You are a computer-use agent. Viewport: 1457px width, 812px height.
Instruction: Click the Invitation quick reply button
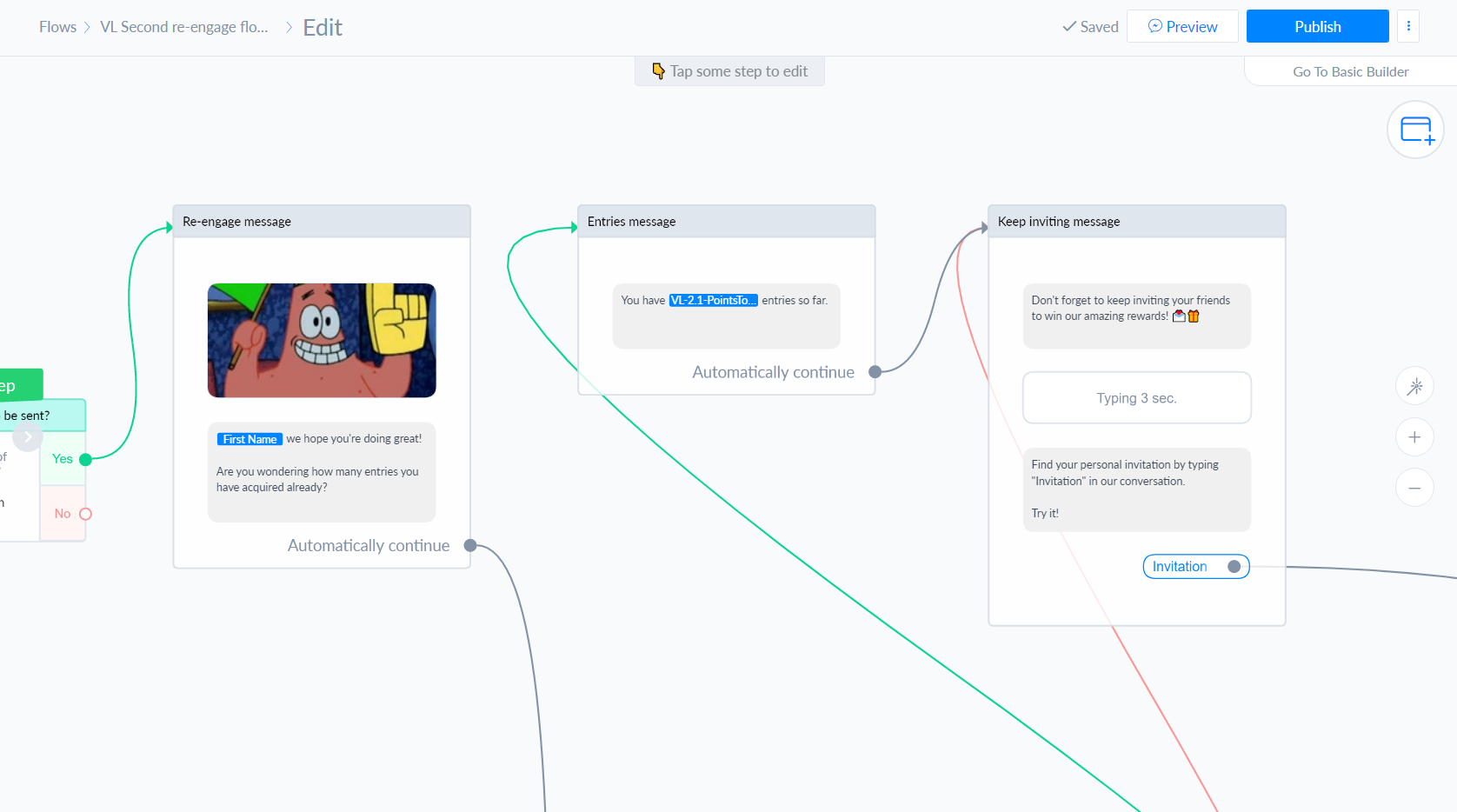[x=1196, y=566]
